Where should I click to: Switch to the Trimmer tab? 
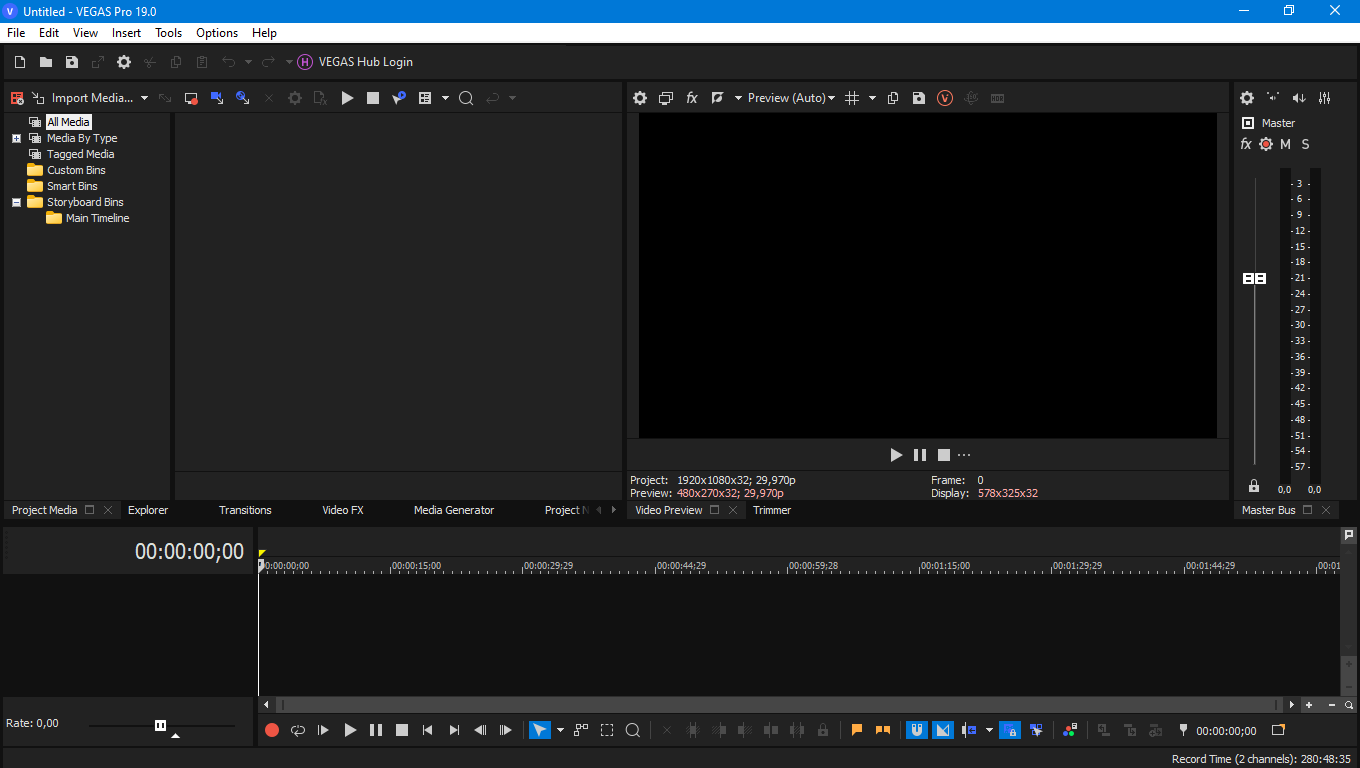[x=772, y=510]
